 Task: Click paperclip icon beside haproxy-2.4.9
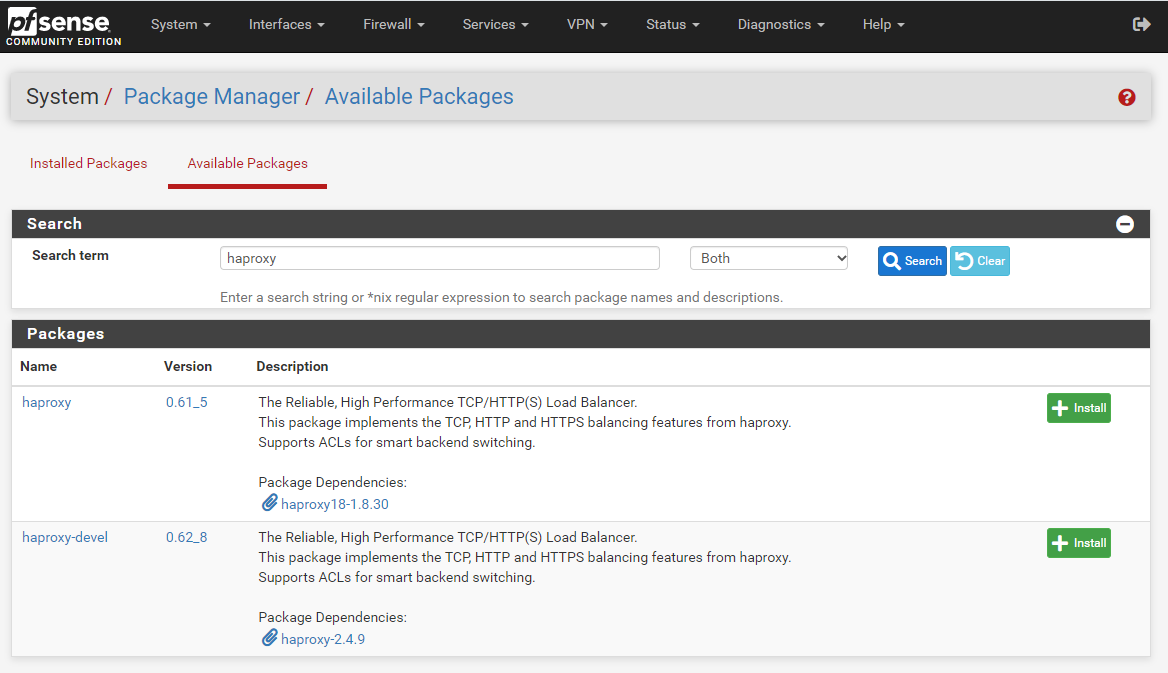coord(269,638)
